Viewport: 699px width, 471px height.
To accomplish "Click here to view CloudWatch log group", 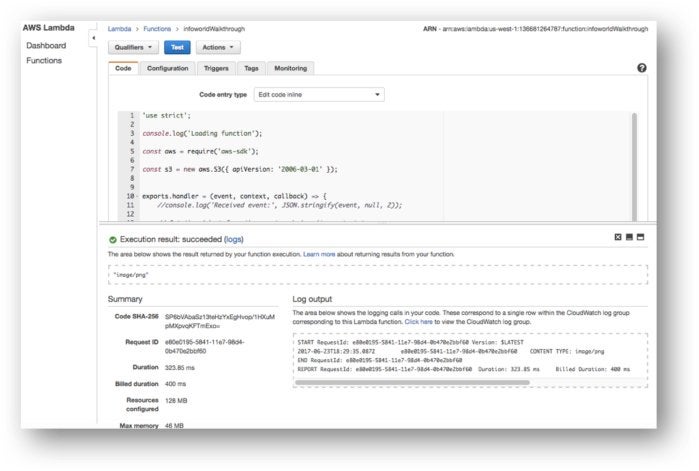I will [418, 322].
